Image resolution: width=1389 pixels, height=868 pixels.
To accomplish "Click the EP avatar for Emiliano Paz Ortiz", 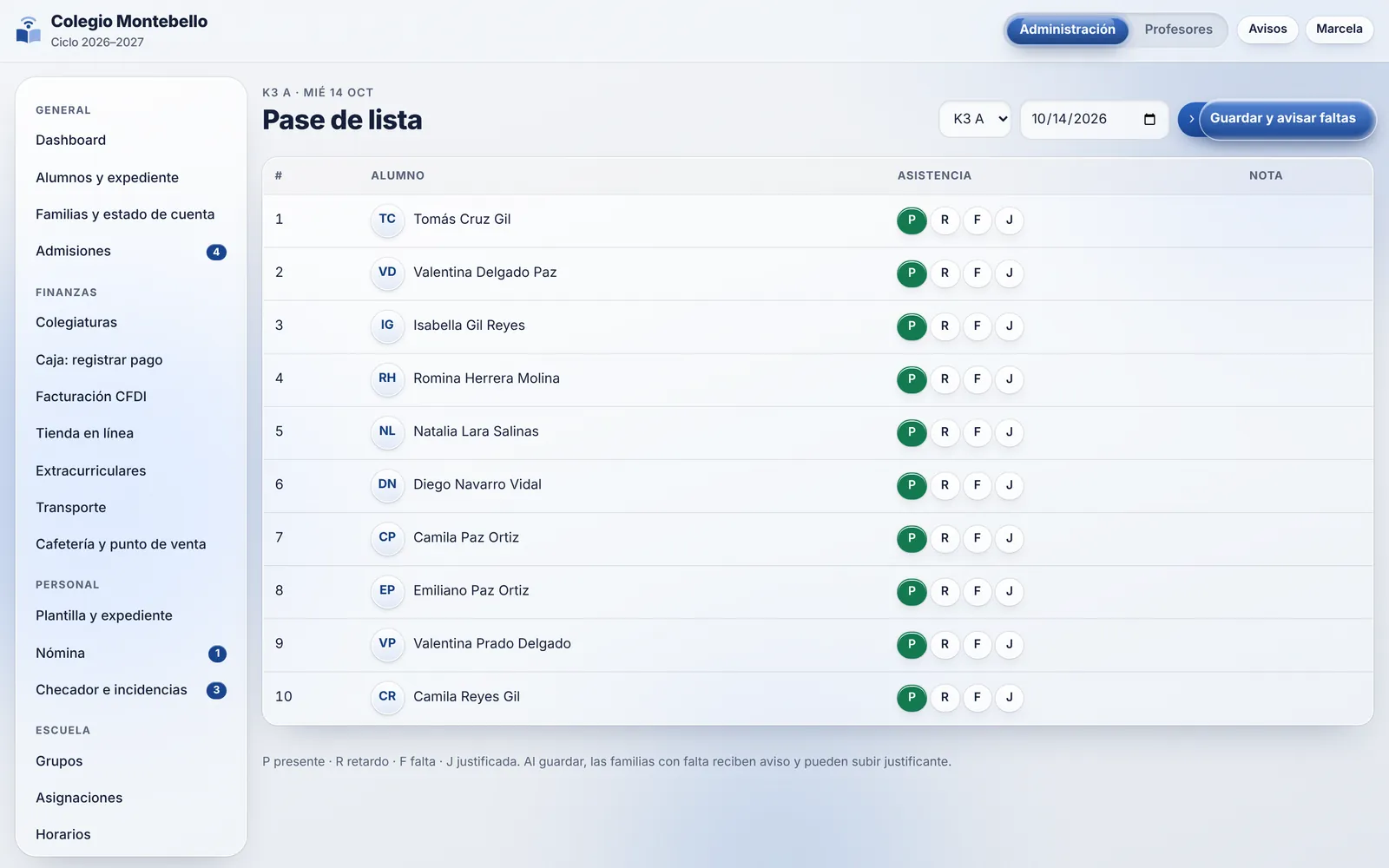I will coord(387,590).
